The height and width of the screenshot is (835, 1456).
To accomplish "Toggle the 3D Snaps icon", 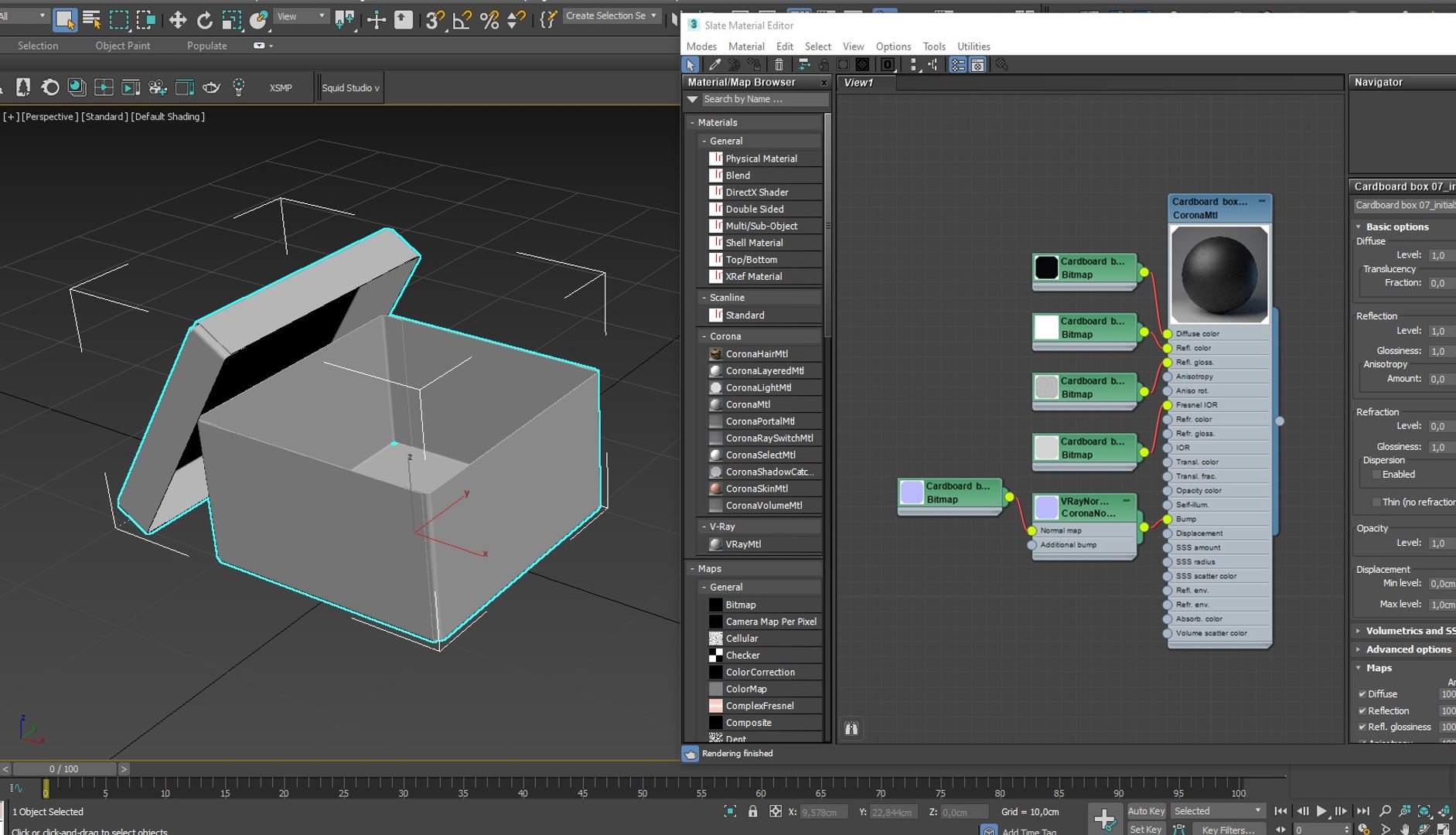I will click(x=434, y=19).
